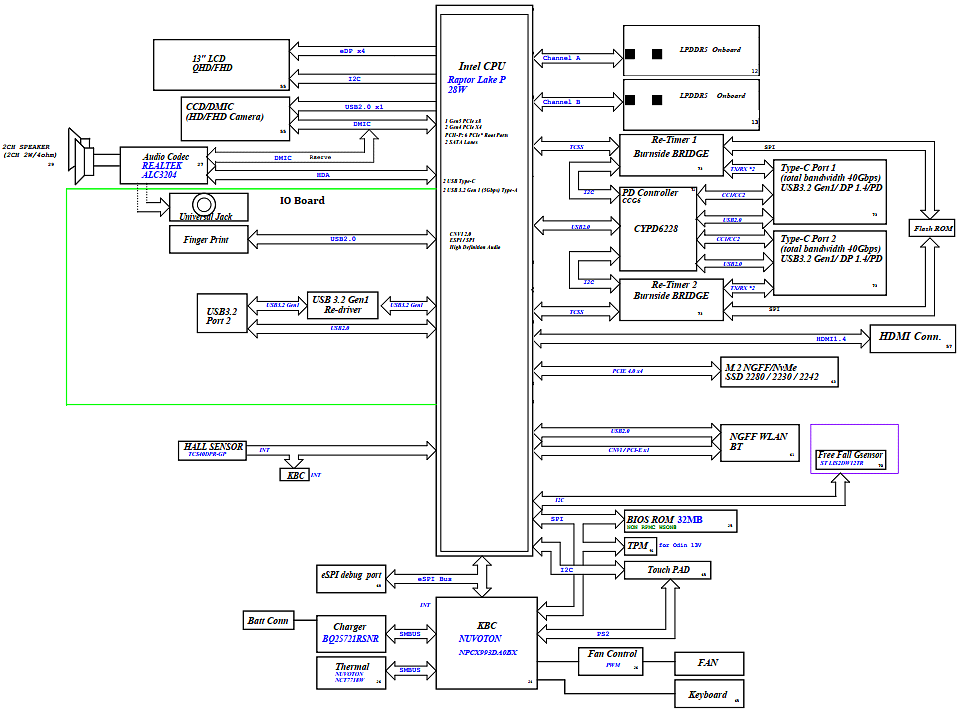
Task: Click the Keyboard block
Action: pos(709,694)
